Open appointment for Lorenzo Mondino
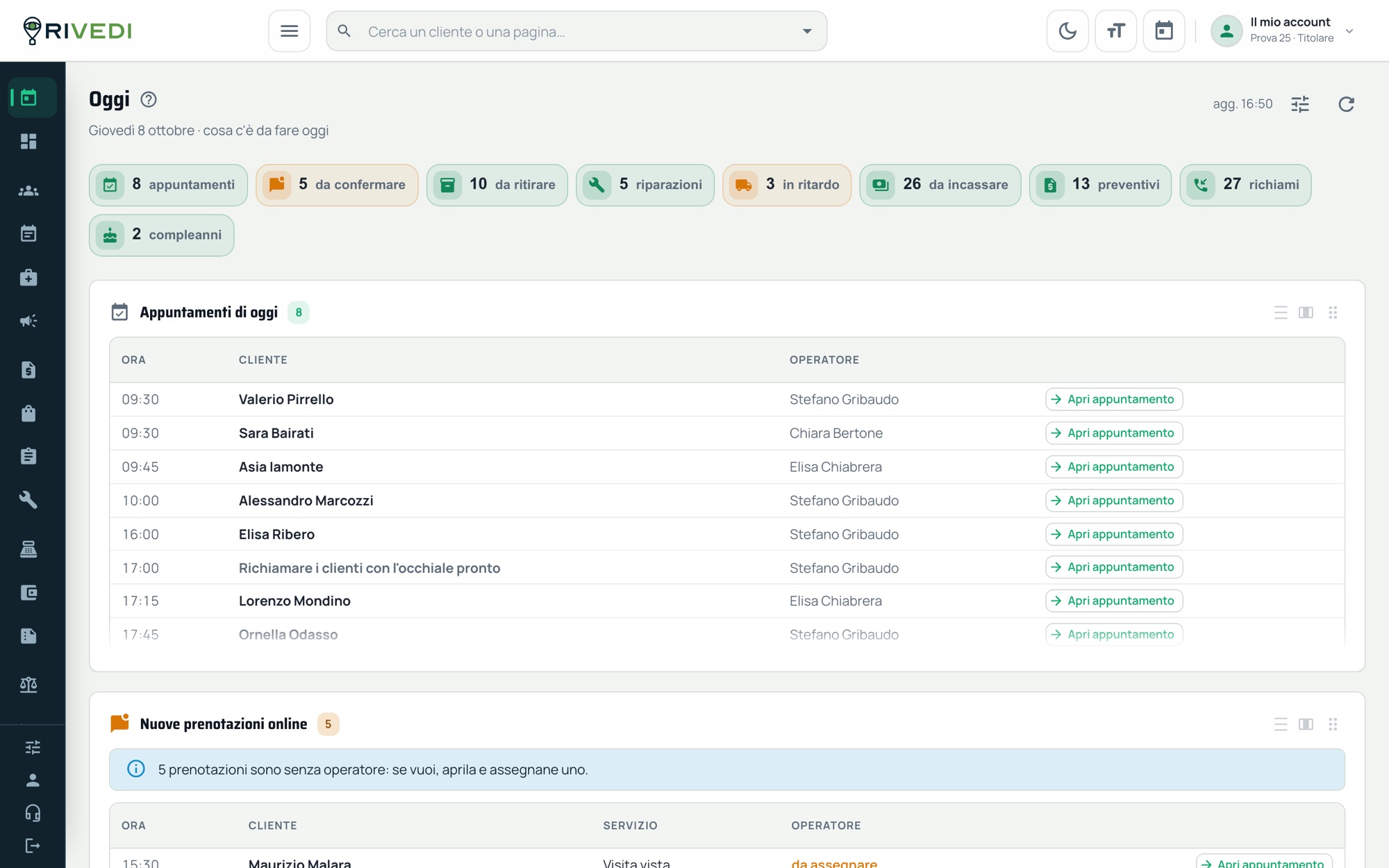Screen dimensions: 1389x868 coord(1114,601)
